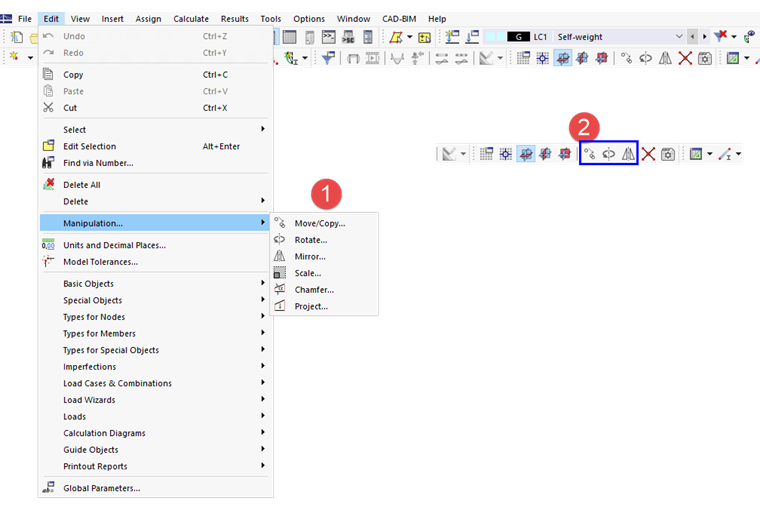Toggle third red work plane button in top toolbar
This screenshot has height=514, width=760.
pos(602,59)
